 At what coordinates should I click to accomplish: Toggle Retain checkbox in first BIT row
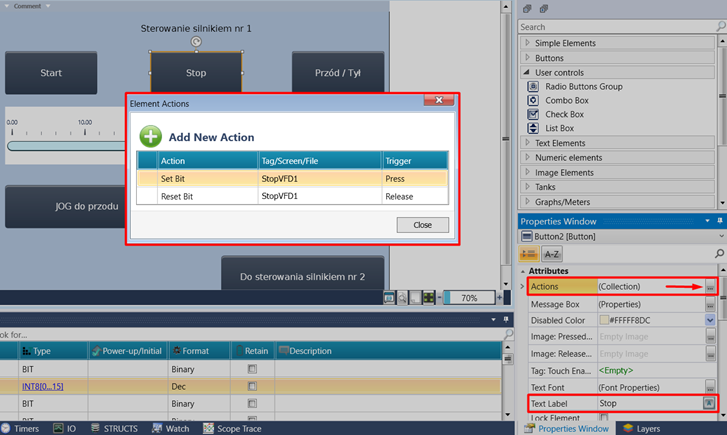coord(252,369)
